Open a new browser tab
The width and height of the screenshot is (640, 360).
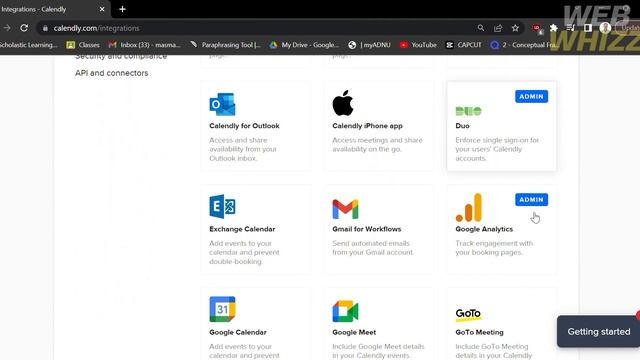tap(122, 9)
